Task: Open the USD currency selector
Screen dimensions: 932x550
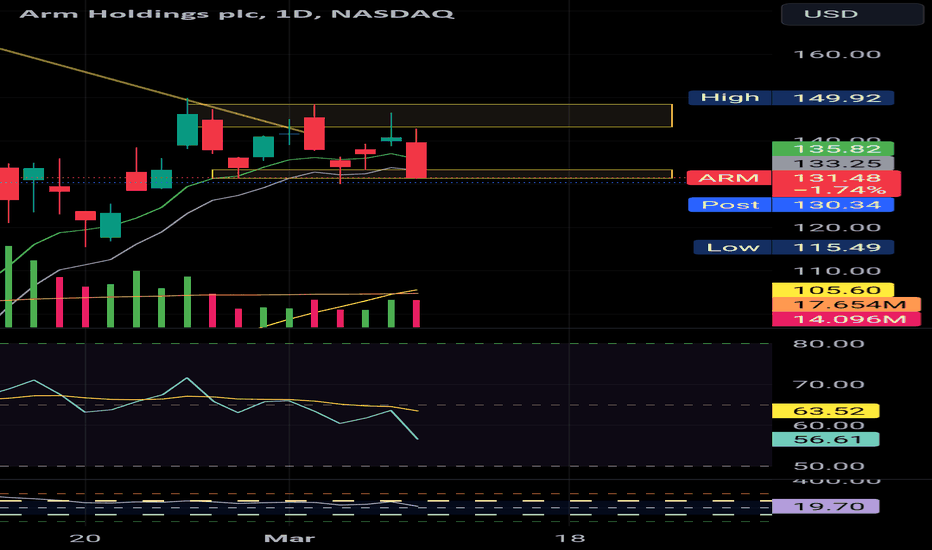Action: (x=852, y=14)
